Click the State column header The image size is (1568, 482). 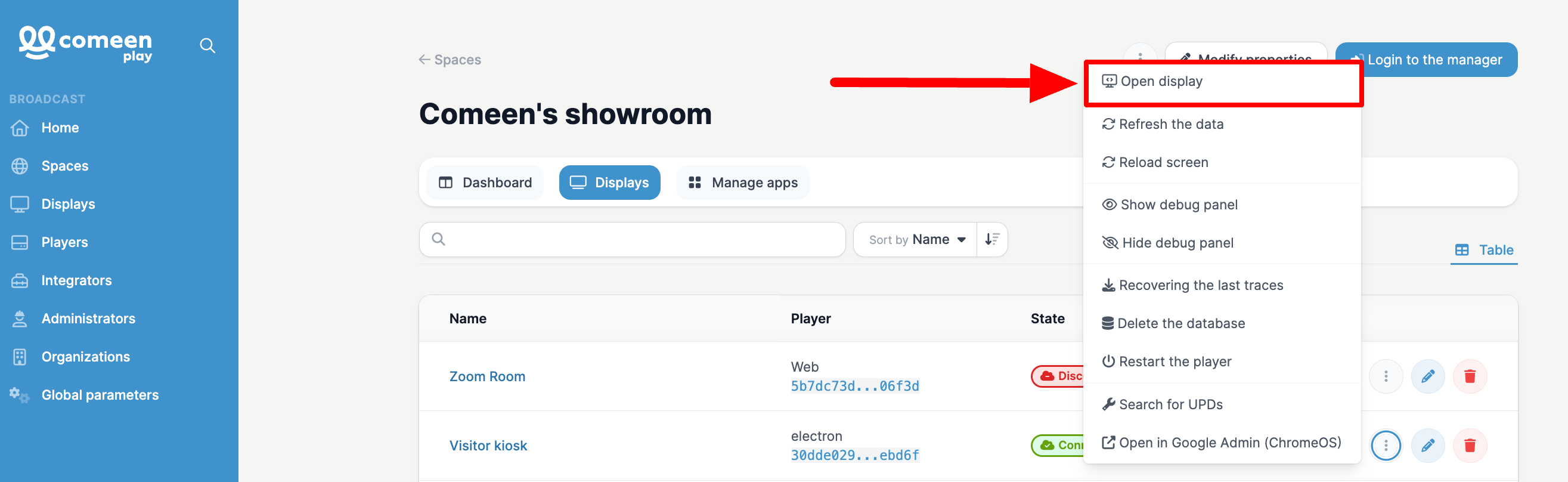1048,319
